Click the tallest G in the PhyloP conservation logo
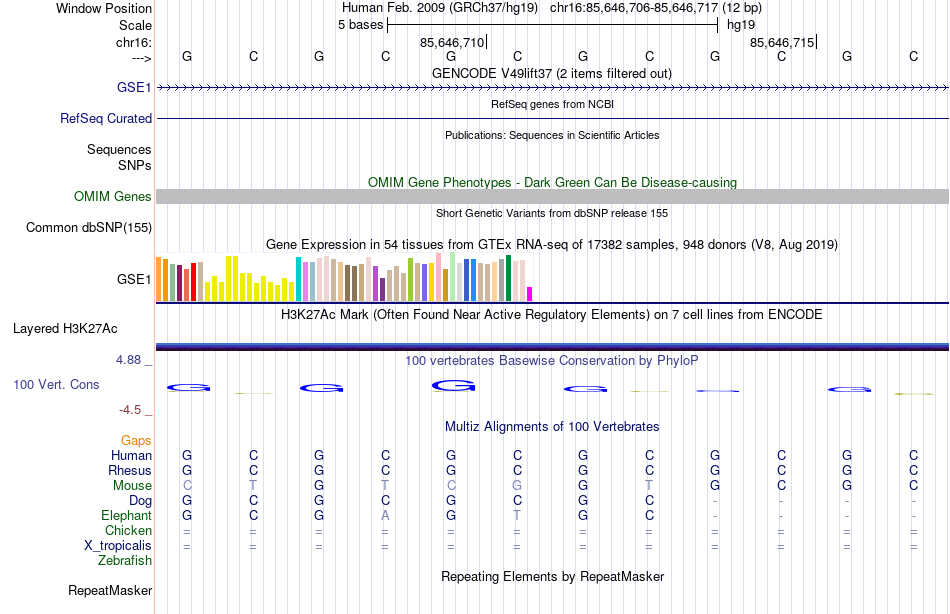The height and width of the screenshot is (614, 950). click(453, 385)
